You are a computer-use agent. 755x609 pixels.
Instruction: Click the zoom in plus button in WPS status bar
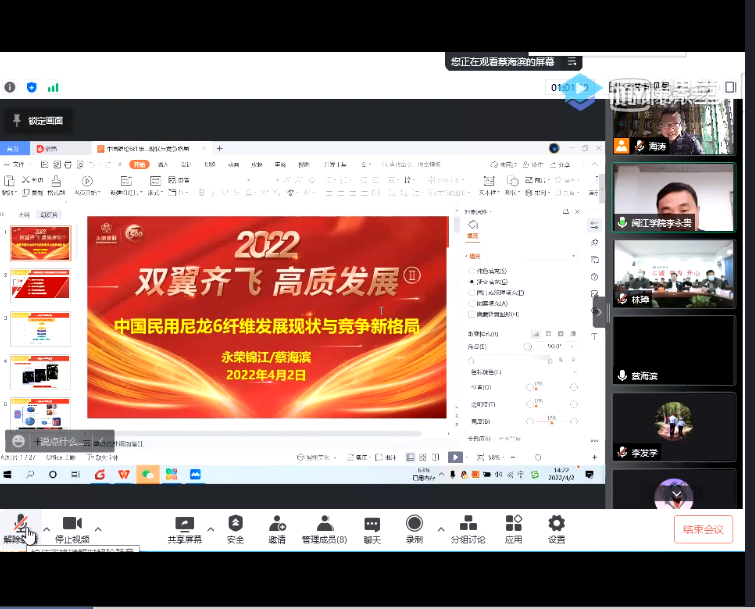coord(594,457)
